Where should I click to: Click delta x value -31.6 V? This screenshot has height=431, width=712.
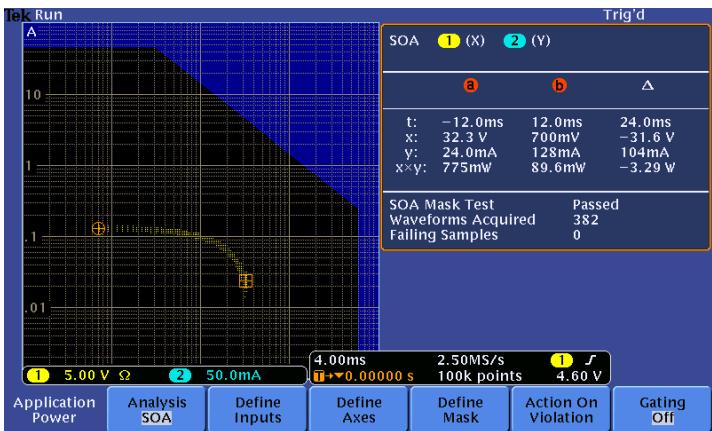pyautogui.click(x=647, y=138)
